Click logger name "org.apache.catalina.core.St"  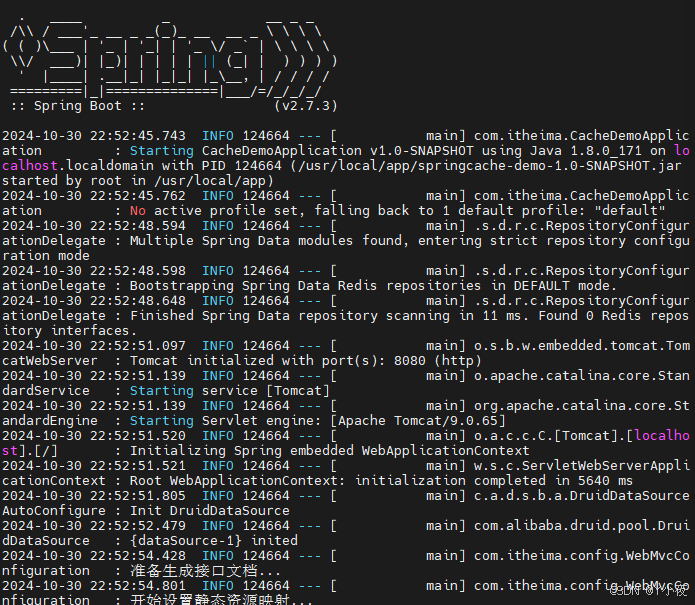pos(582,406)
